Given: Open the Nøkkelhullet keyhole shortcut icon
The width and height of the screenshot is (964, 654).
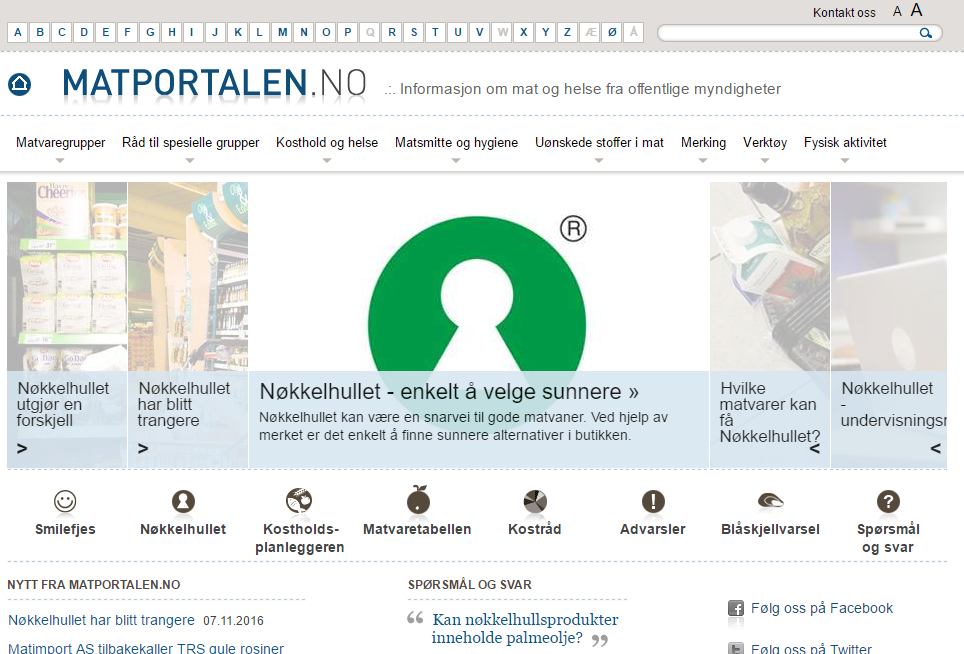Looking at the screenshot, I should click(x=183, y=502).
